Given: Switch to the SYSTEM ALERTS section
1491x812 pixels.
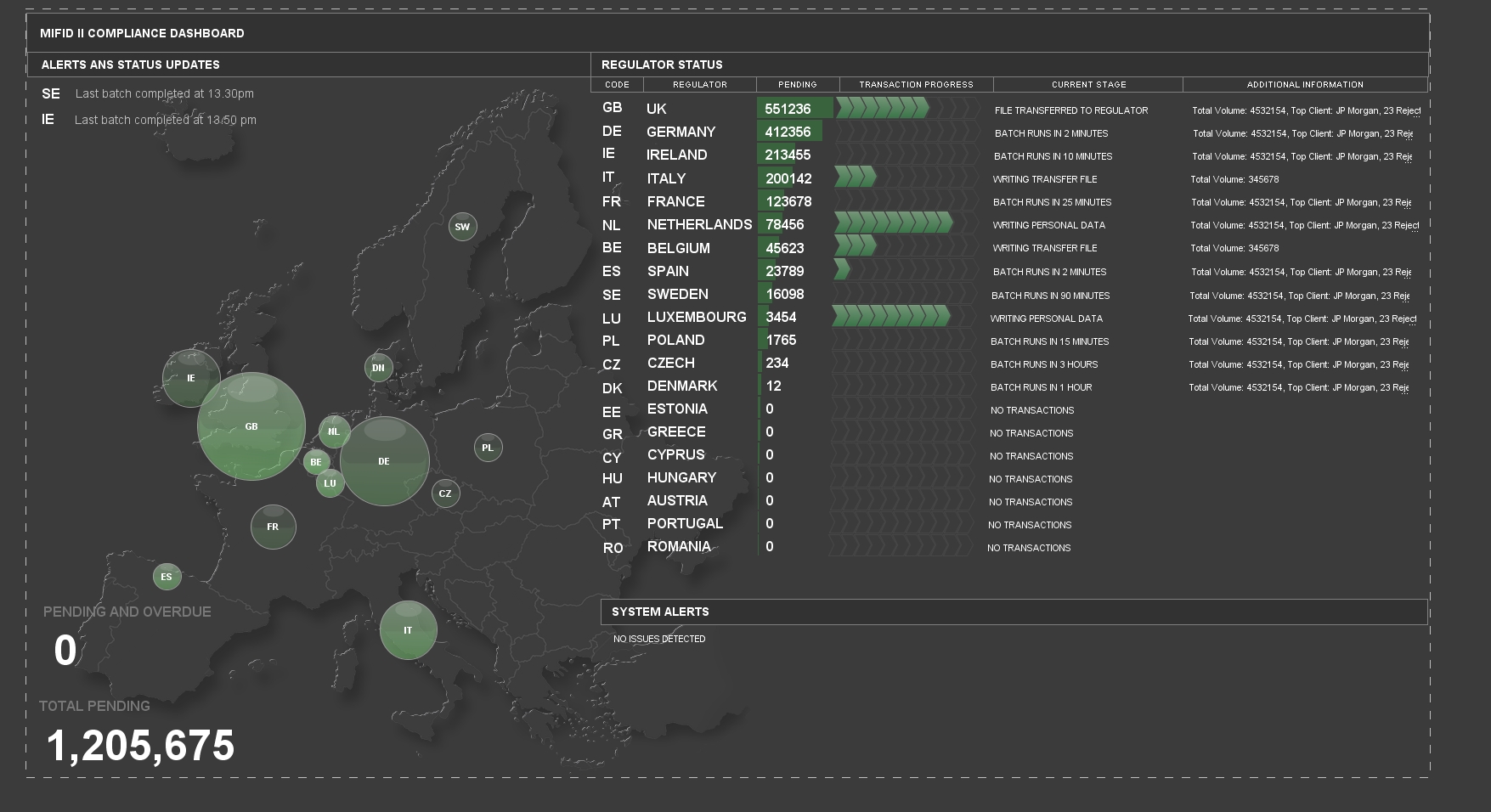Looking at the screenshot, I should (661, 612).
